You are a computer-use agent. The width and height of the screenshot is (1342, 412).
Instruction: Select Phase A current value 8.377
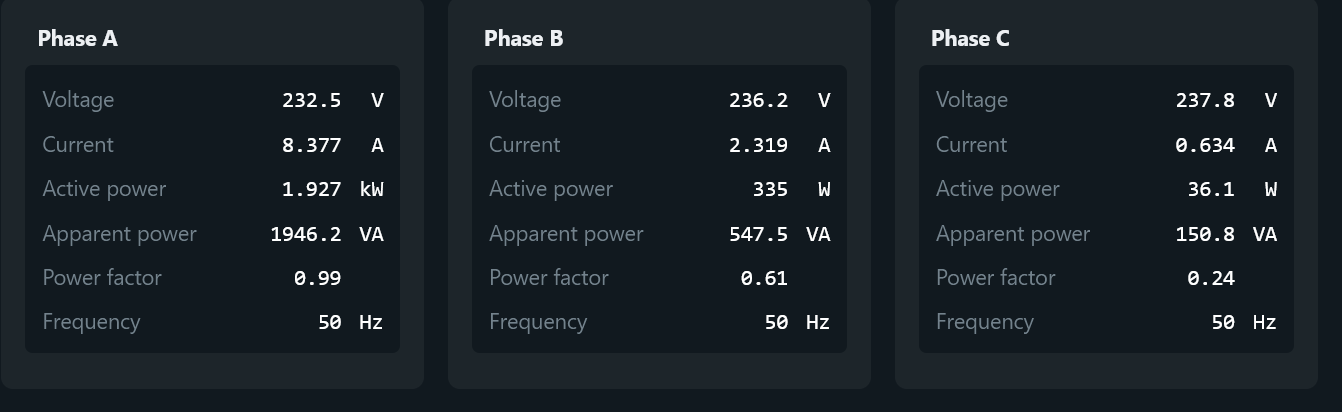[312, 145]
